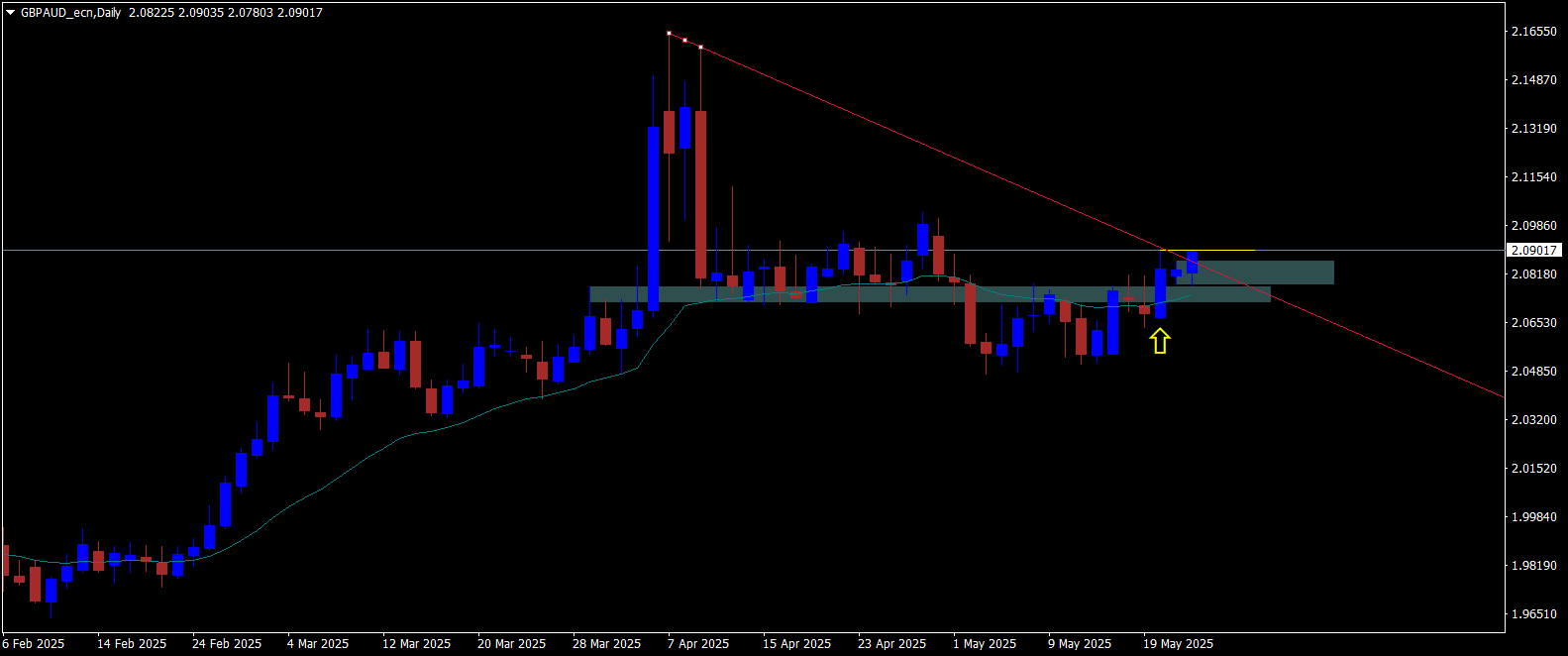Click the 15 Apr 2025 date label

click(797, 644)
